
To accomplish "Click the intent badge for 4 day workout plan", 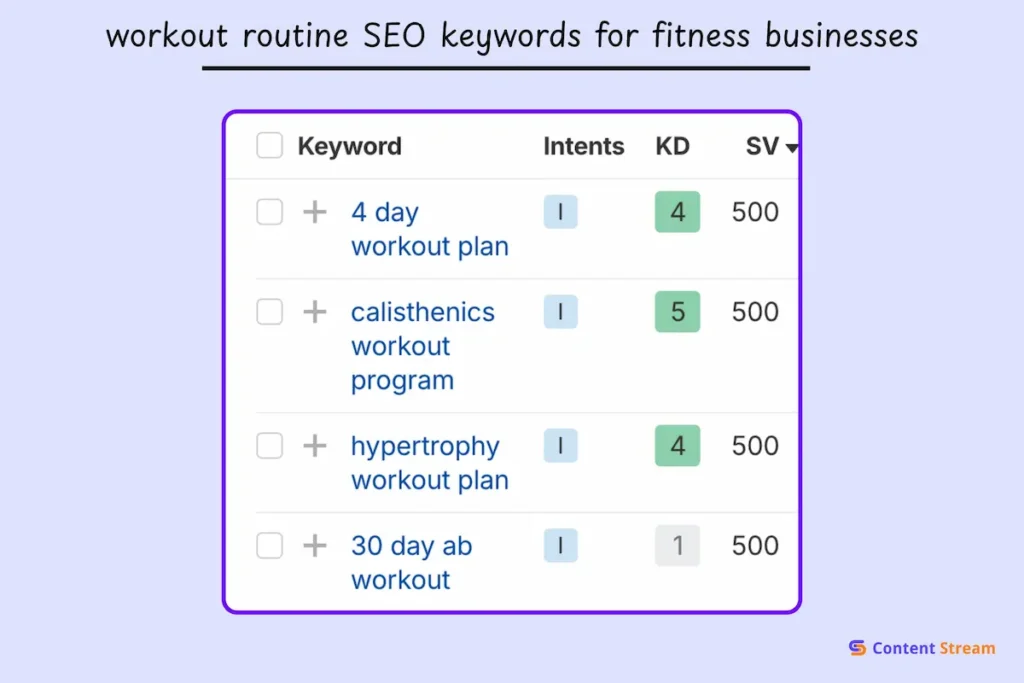I will click(560, 212).
